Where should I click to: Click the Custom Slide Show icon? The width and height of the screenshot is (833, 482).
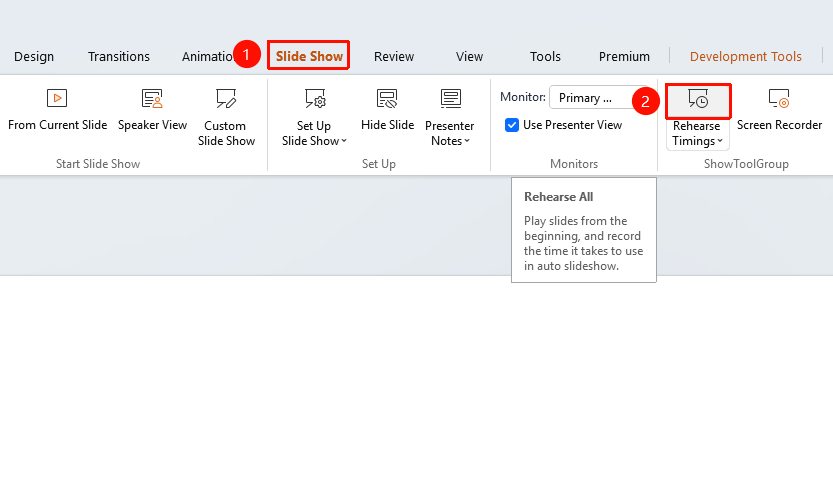[x=226, y=99]
